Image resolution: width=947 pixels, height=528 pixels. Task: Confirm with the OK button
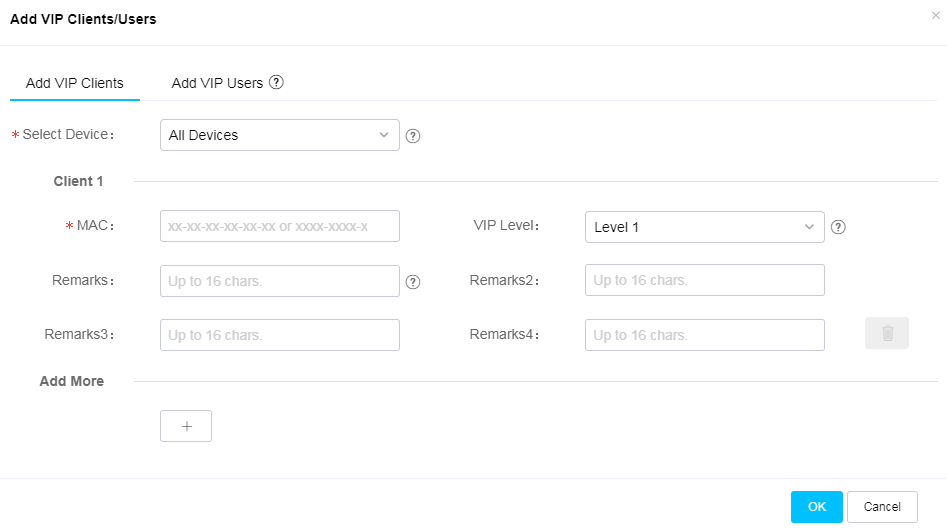[817, 507]
